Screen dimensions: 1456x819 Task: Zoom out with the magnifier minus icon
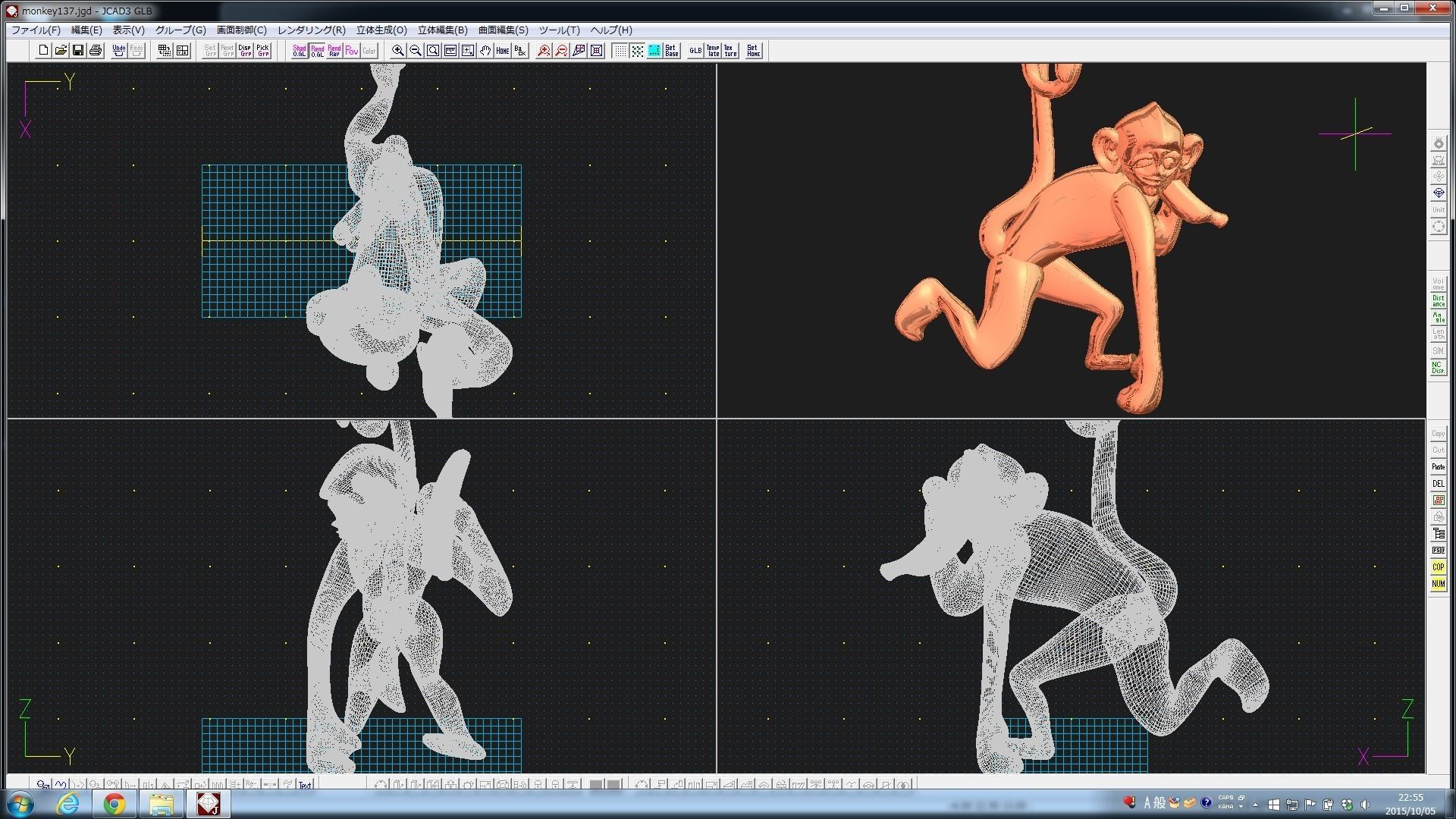click(x=416, y=51)
